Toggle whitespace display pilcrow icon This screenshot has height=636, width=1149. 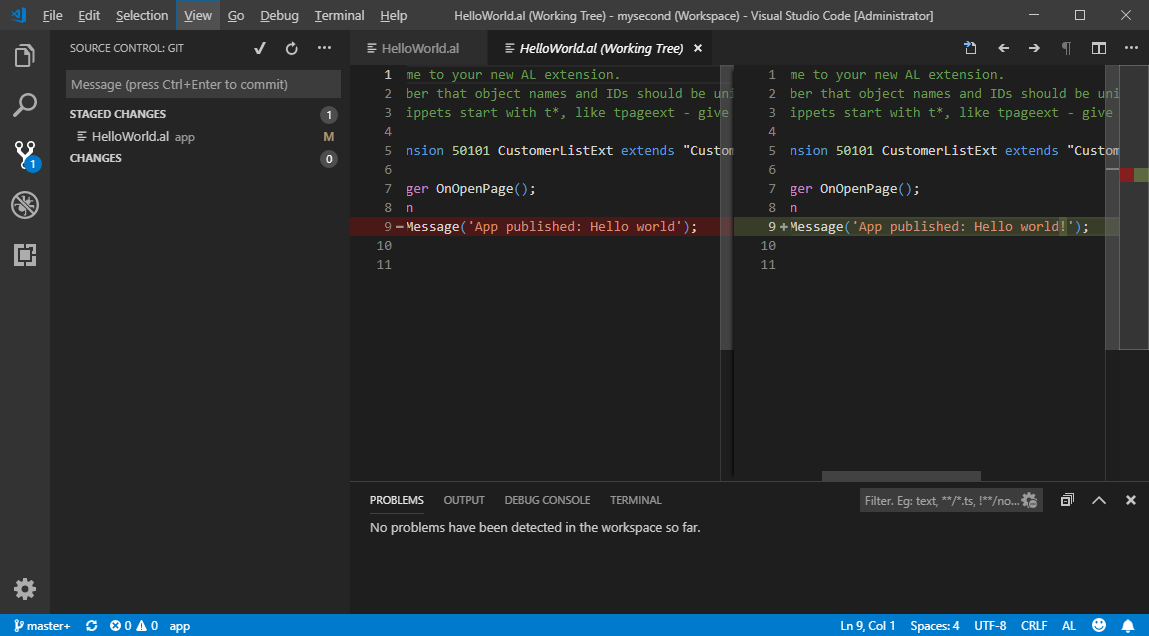point(1066,48)
